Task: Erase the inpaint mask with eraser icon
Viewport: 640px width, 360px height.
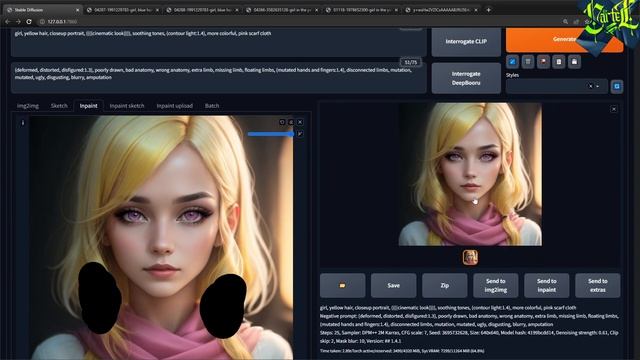Action: tap(291, 122)
